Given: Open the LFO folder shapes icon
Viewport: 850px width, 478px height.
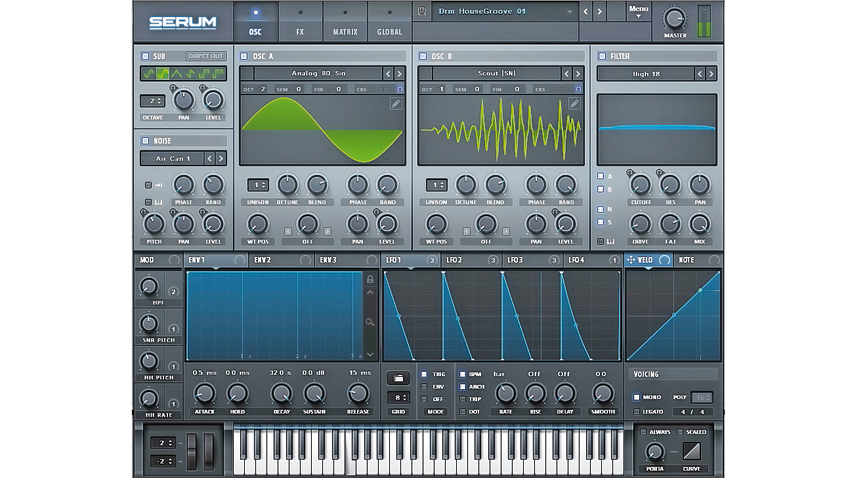Looking at the screenshot, I should pos(398,378).
